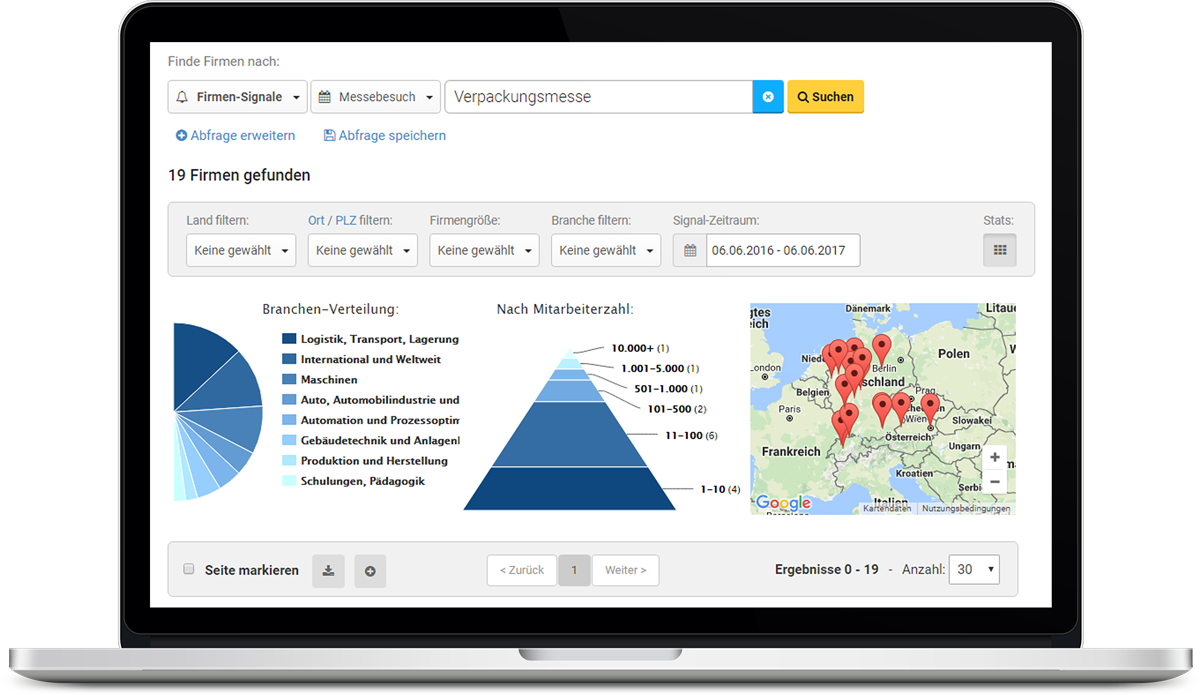The image size is (1200, 695).
Task: Click the Abfrage erweitern link
Action: 236,135
